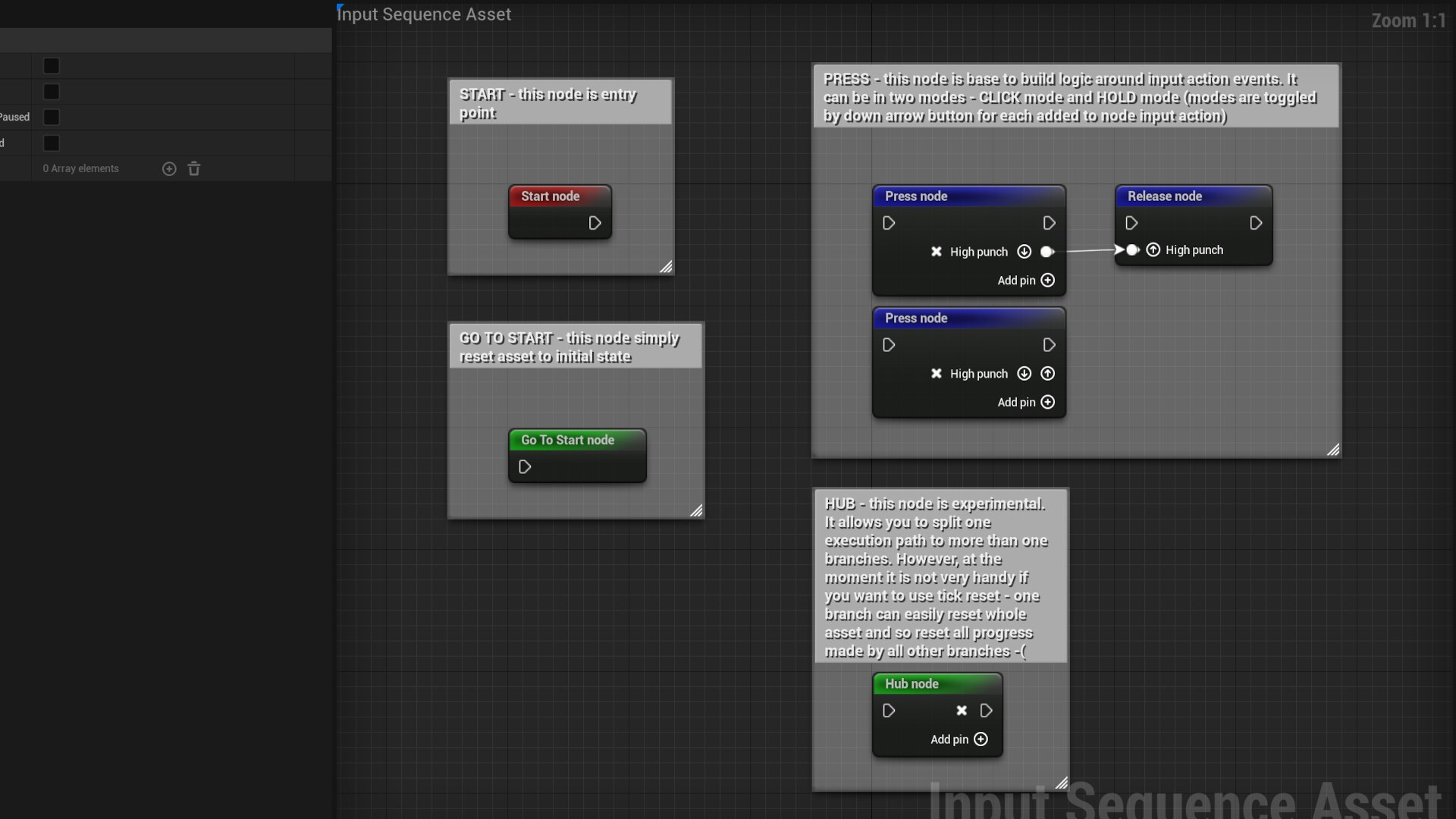
Task: Toggle click/hold mode with down arrow on top Press node
Action: pyautogui.click(x=1025, y=252)
